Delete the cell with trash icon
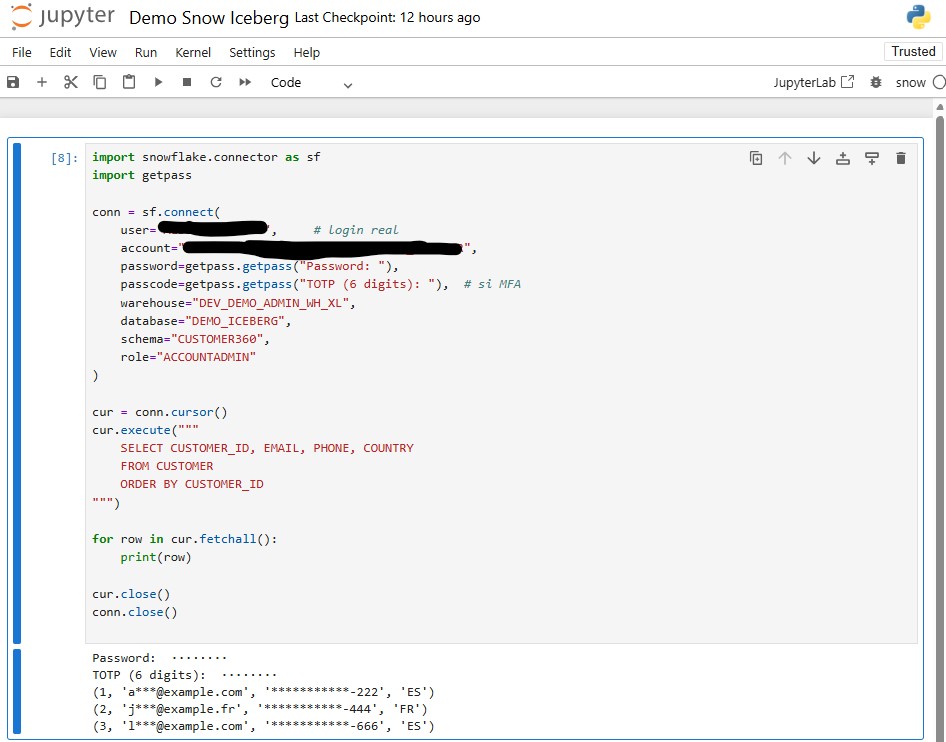This screenshot has height=742, width=946. tap(901, 158)
